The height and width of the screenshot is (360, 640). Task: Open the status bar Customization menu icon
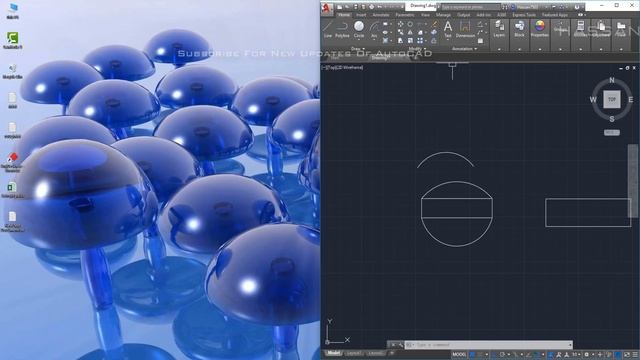[x=635, y=355]
